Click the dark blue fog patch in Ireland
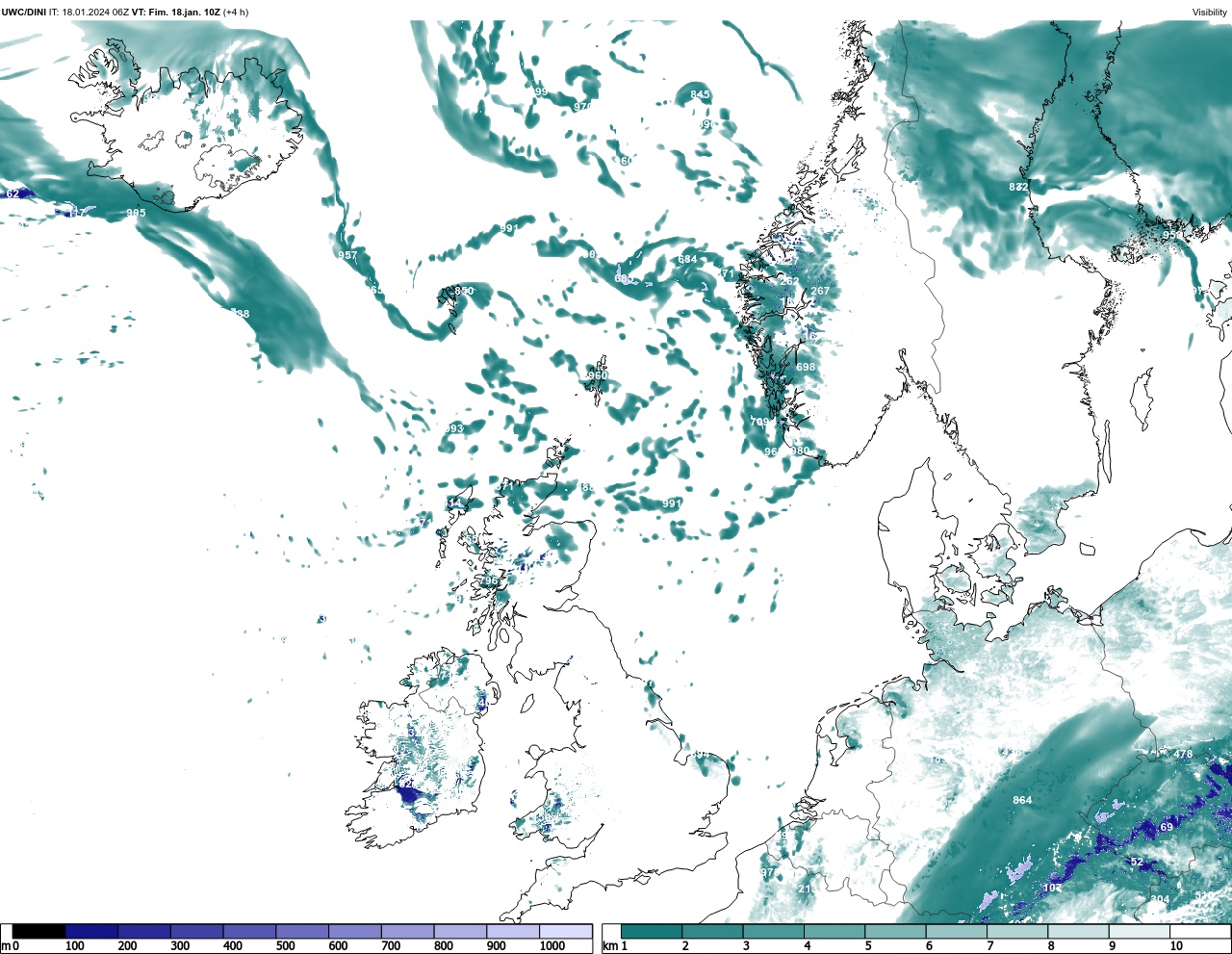Image resolution: width=1232 pixels, height=954 pixels. 408,794
